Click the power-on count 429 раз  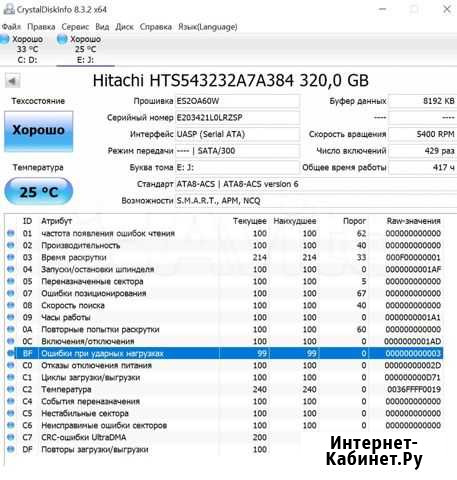pos(422,151)
